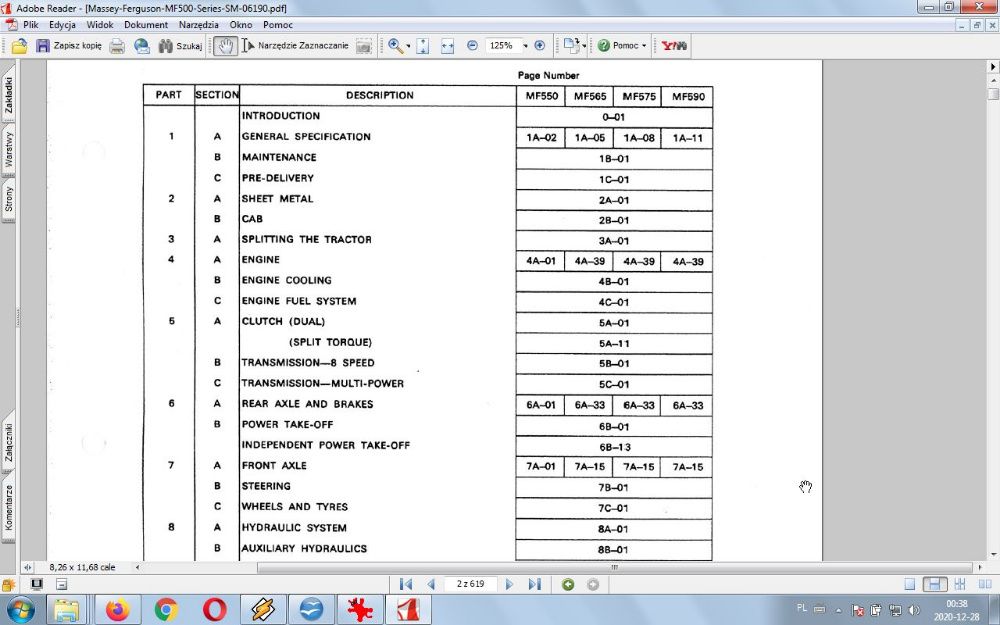The width and height of the screenshot is (1000, 625).
Task: Zoom in with plus button
Action: (540, 46)
